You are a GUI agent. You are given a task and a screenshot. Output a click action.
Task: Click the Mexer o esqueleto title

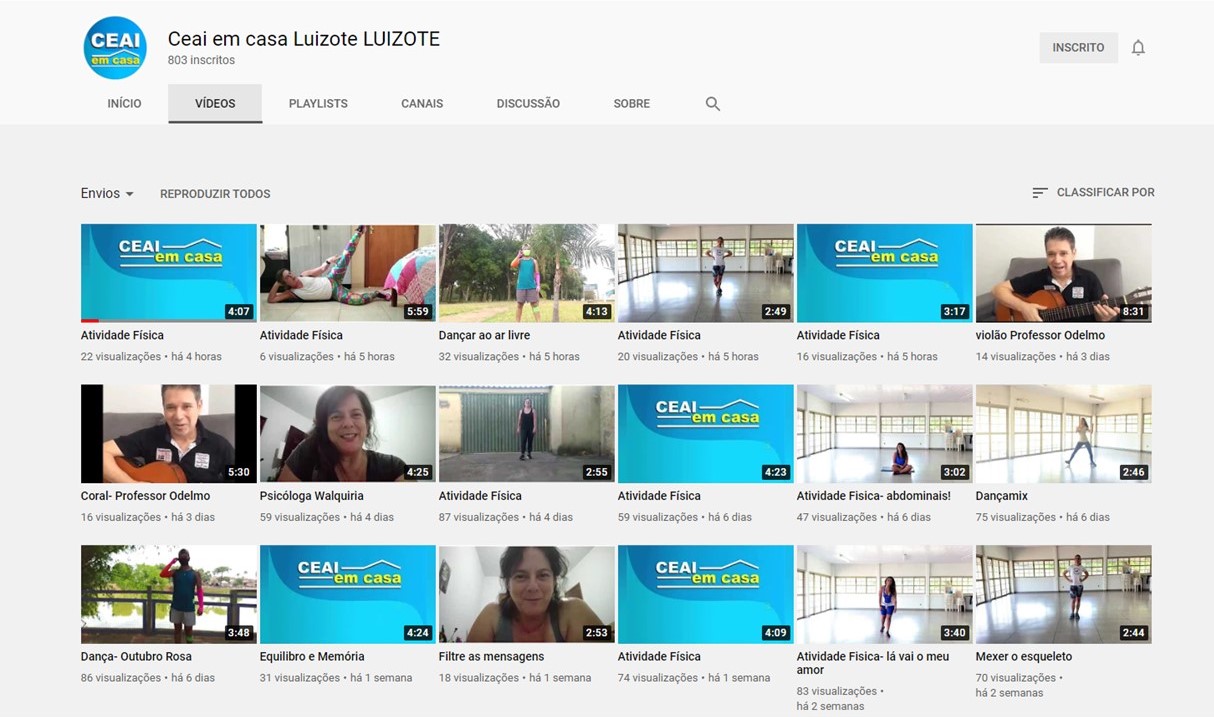[1023, 657]
